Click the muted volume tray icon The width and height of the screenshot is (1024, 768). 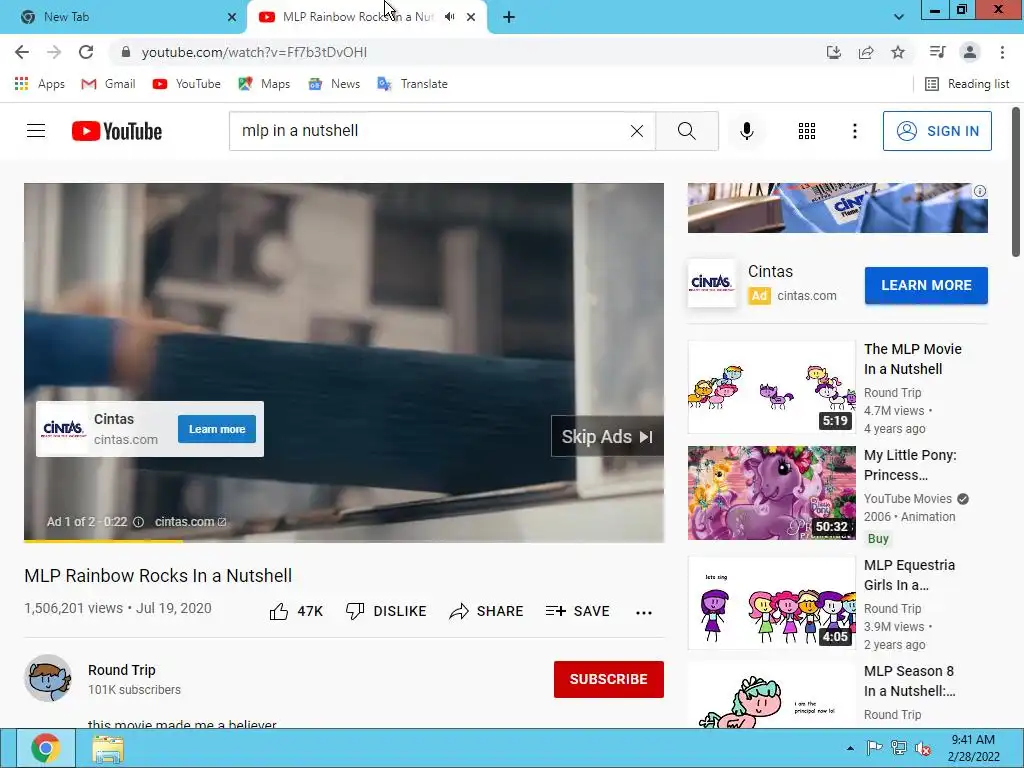tap(923, 748)
